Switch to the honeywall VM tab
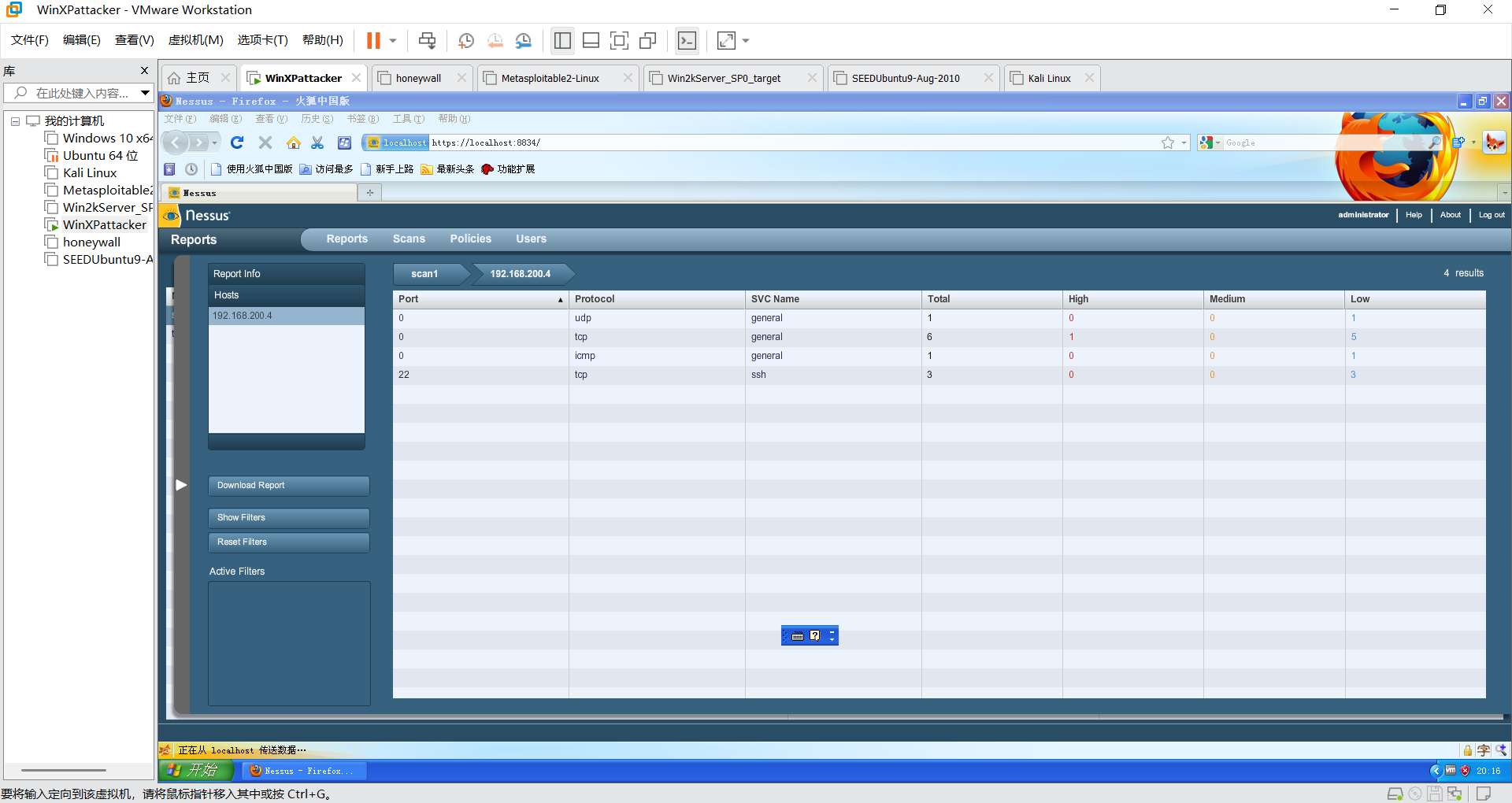Viewport: 1512px width, 803px height. click(x=421, y=78)
